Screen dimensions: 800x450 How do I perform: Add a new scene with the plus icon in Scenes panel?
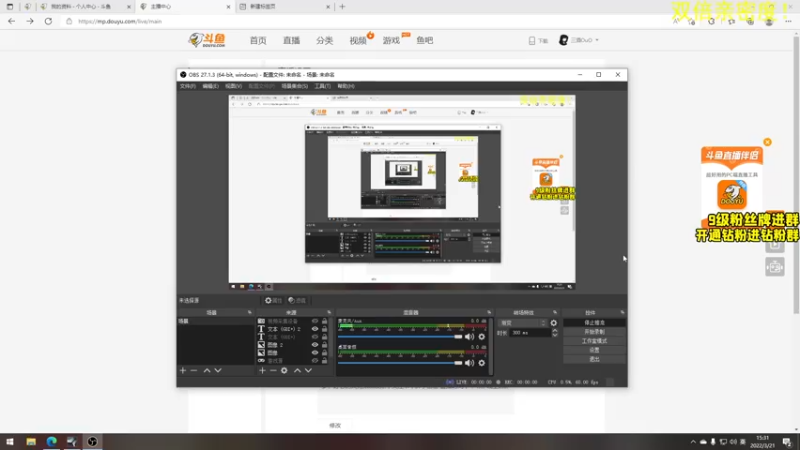pos(183,370)
